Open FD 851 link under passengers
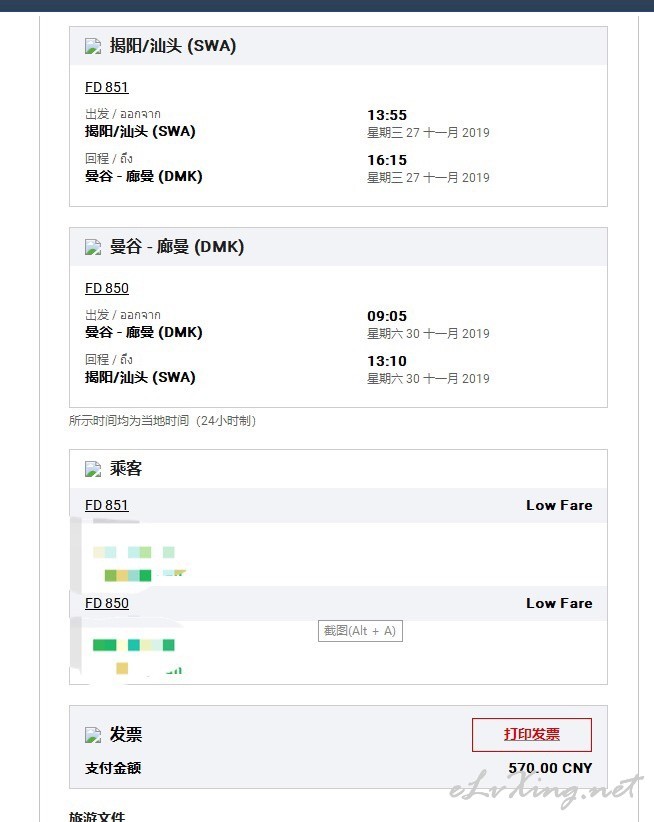 107,505
